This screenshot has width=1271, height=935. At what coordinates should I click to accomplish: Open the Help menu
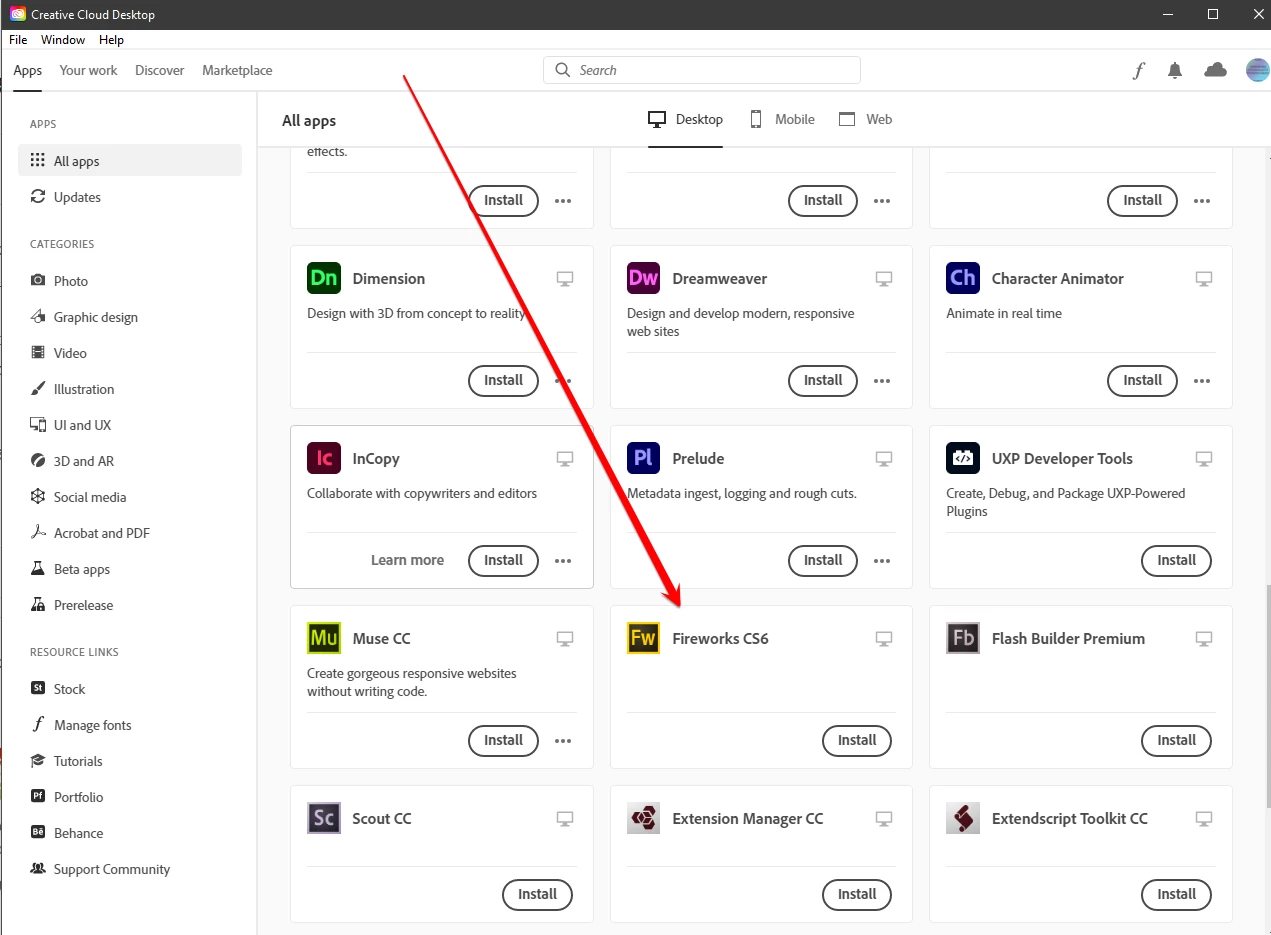tap(111, 40)
